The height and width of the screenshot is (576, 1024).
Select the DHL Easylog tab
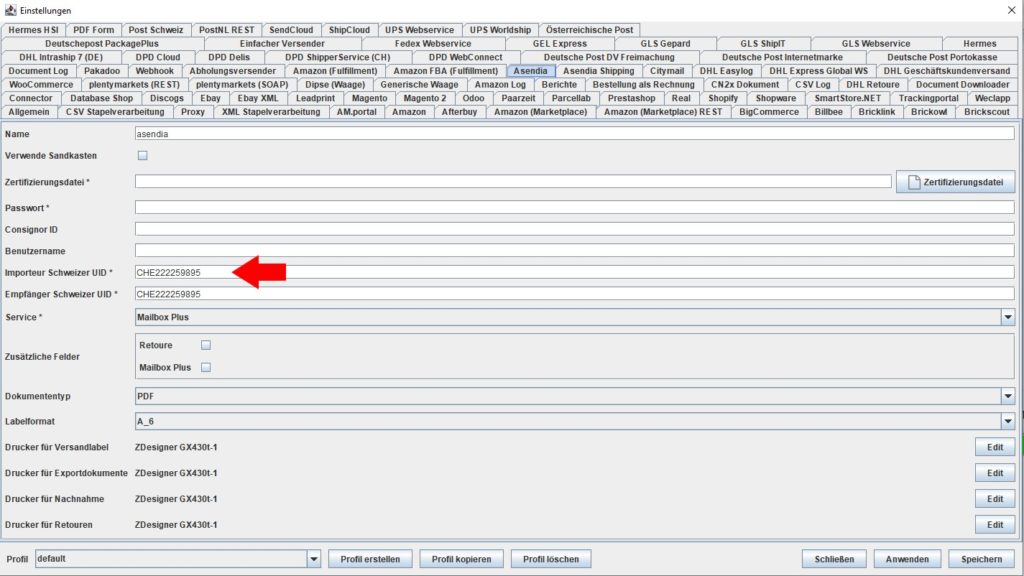pyautogui.click(x=726, y=71)
